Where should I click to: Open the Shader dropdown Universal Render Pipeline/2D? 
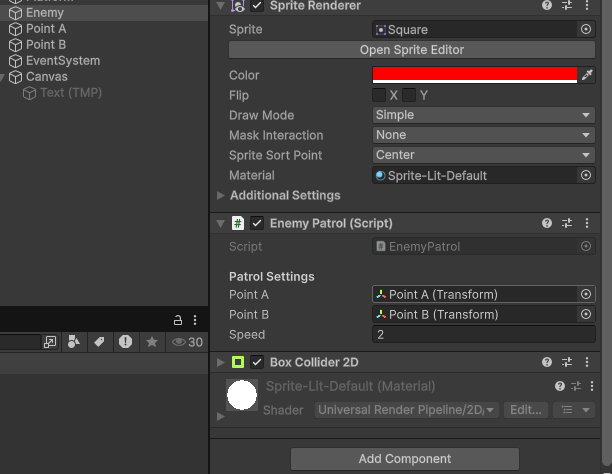tap(406, 410)
